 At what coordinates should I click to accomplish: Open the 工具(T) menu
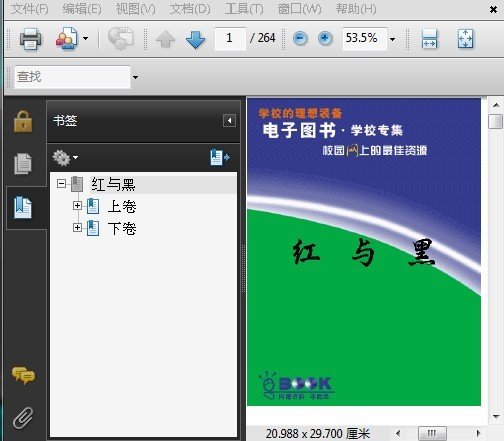244,9
